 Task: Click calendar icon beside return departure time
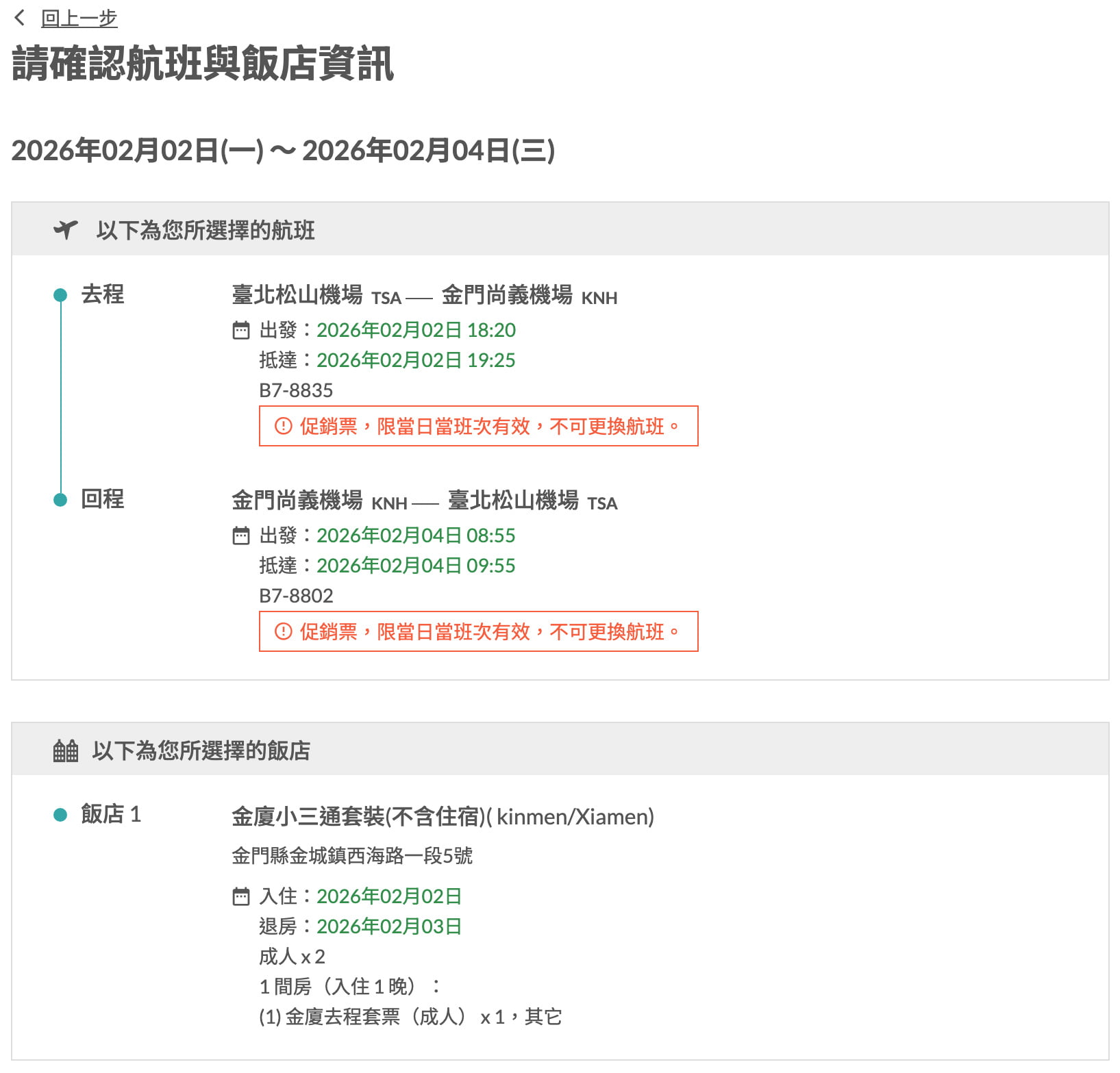[x=241, y=535]
